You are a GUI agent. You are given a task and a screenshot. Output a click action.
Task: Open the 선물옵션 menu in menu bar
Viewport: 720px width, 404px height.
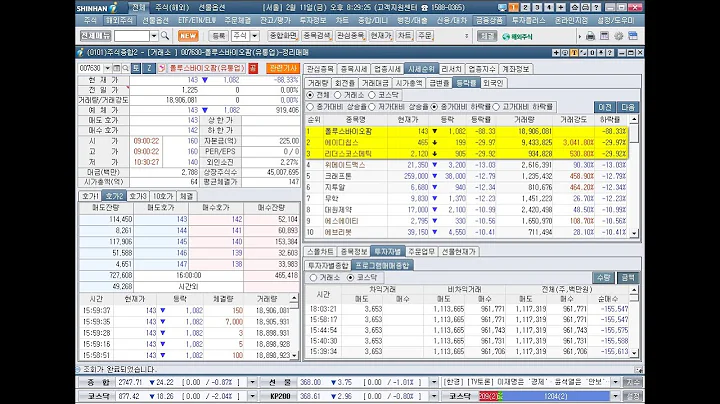point(156,21)
